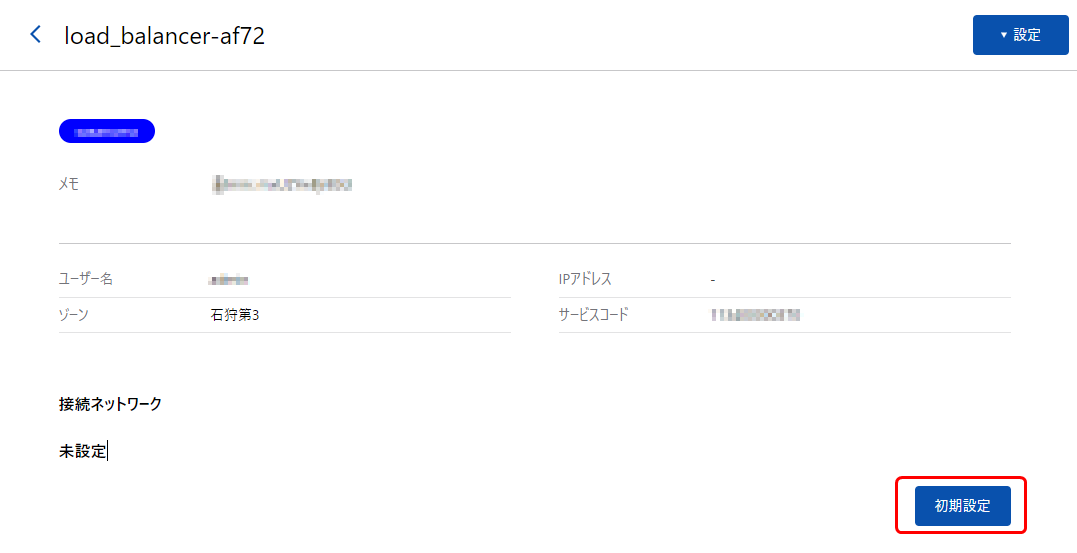Viewport: 1077px width, 553px height.
Task: Click the blurred user name value
Action: coord(229,280)
